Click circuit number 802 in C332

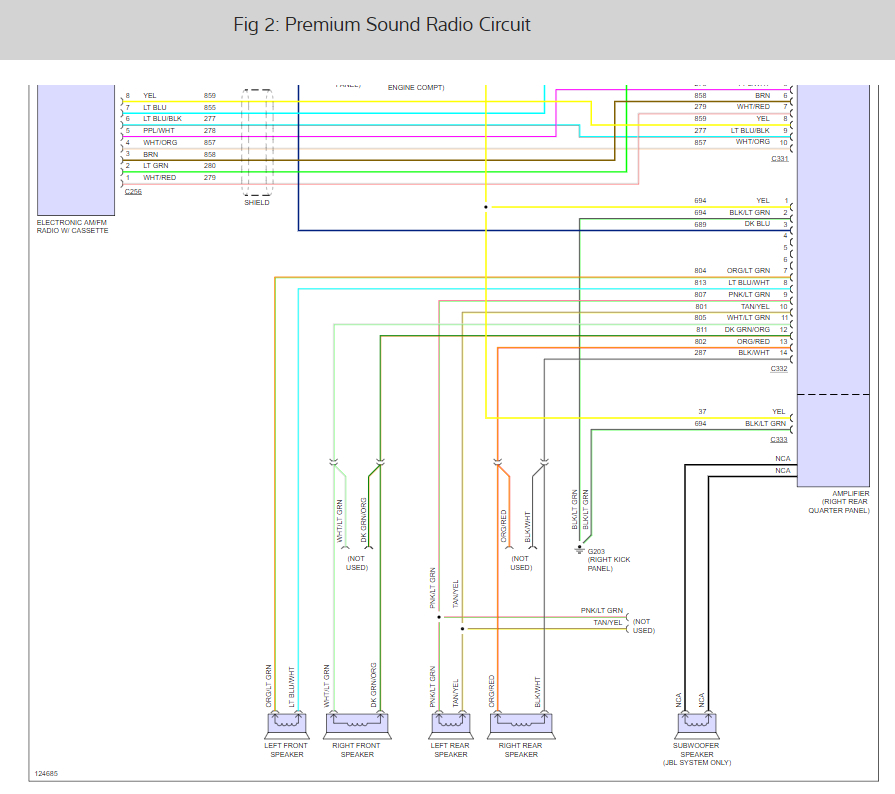[x=700, y=341]
